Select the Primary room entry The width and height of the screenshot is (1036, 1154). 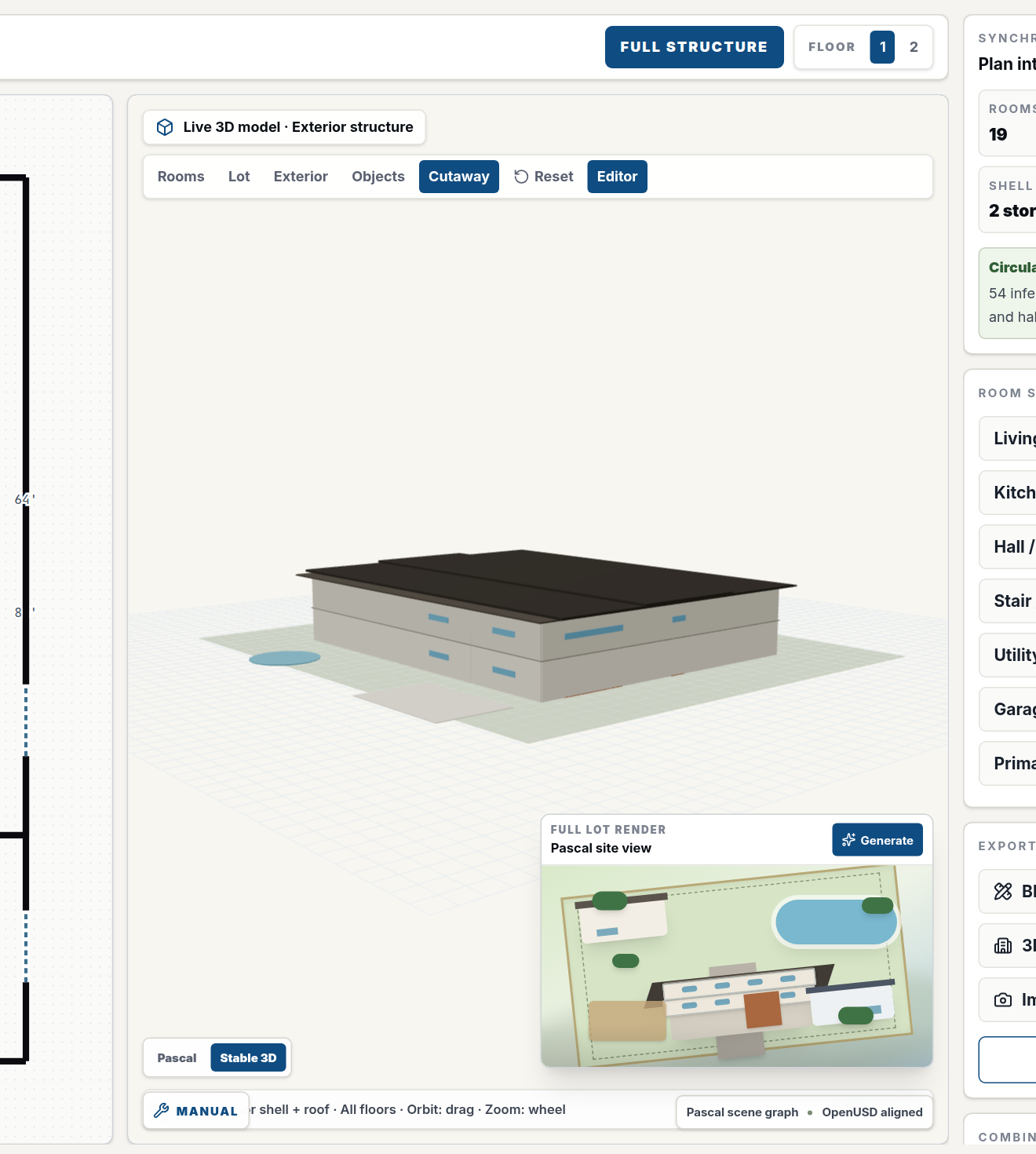[1008, 763]
